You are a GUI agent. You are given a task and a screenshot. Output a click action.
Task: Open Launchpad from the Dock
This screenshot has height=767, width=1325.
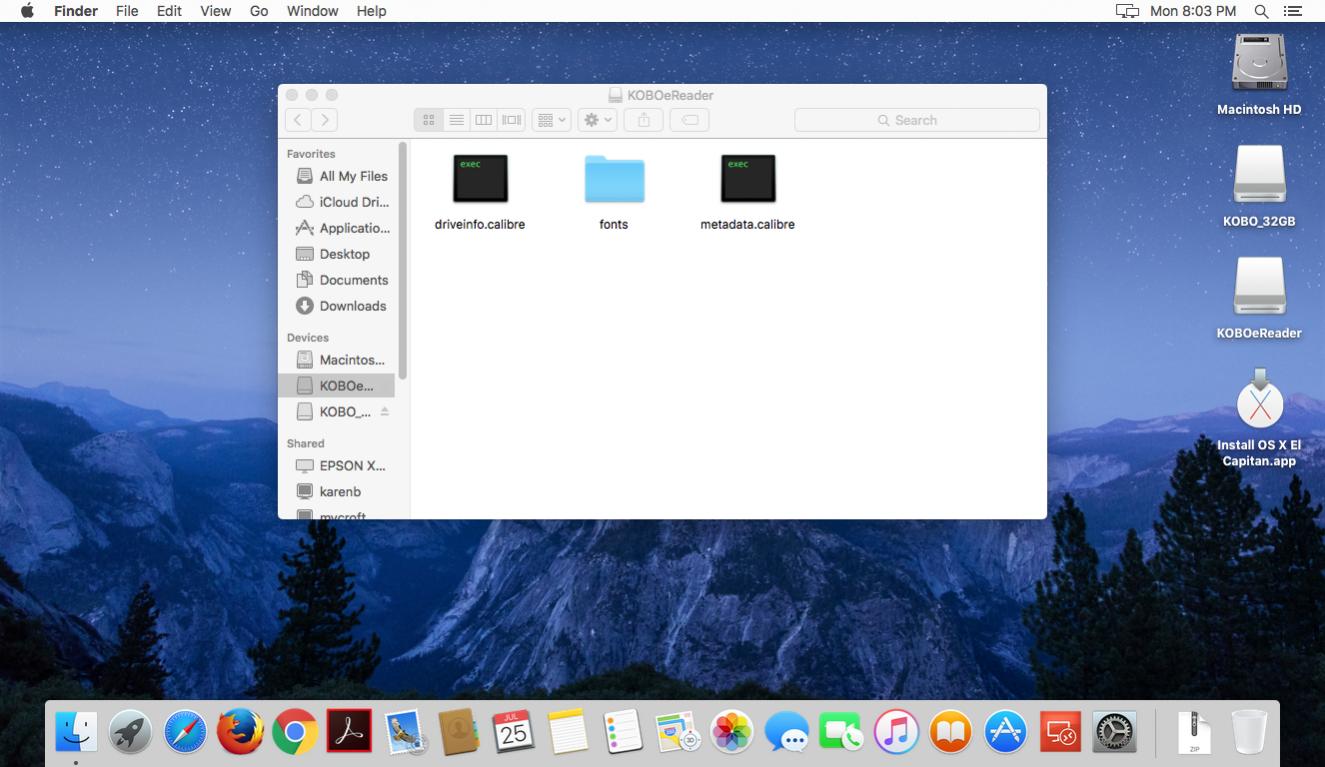(x=130, y=733)
